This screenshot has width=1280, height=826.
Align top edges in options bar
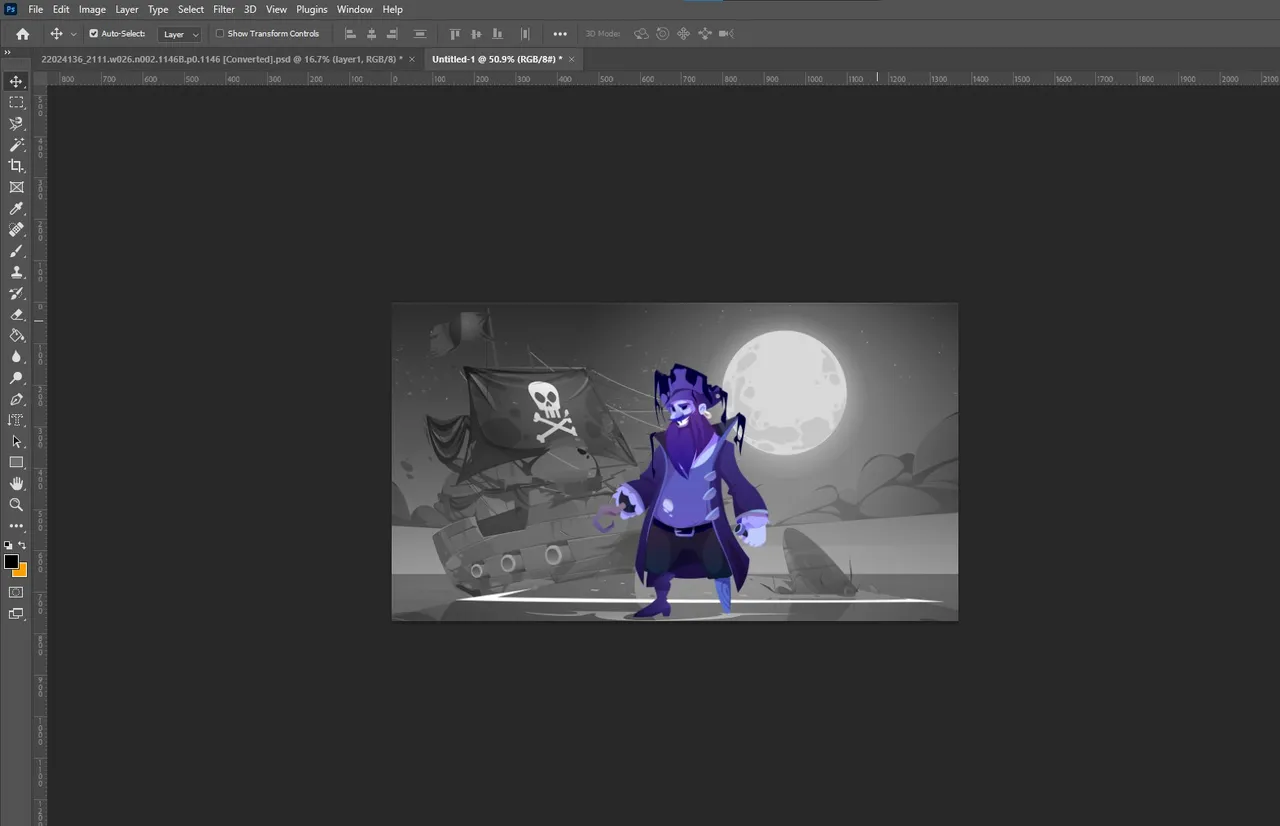tap(455, 34)
